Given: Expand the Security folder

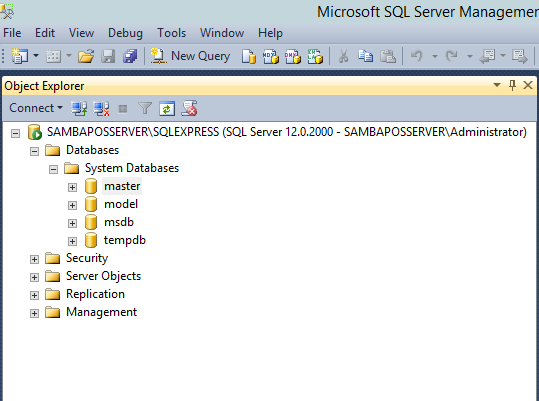Looking at the screenshot, I should (34, 259).
